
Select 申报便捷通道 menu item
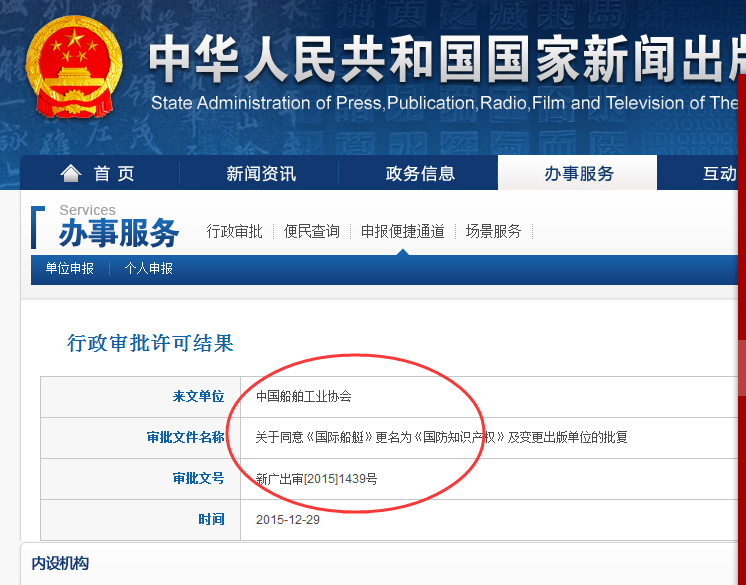click(x=402, y=231)
